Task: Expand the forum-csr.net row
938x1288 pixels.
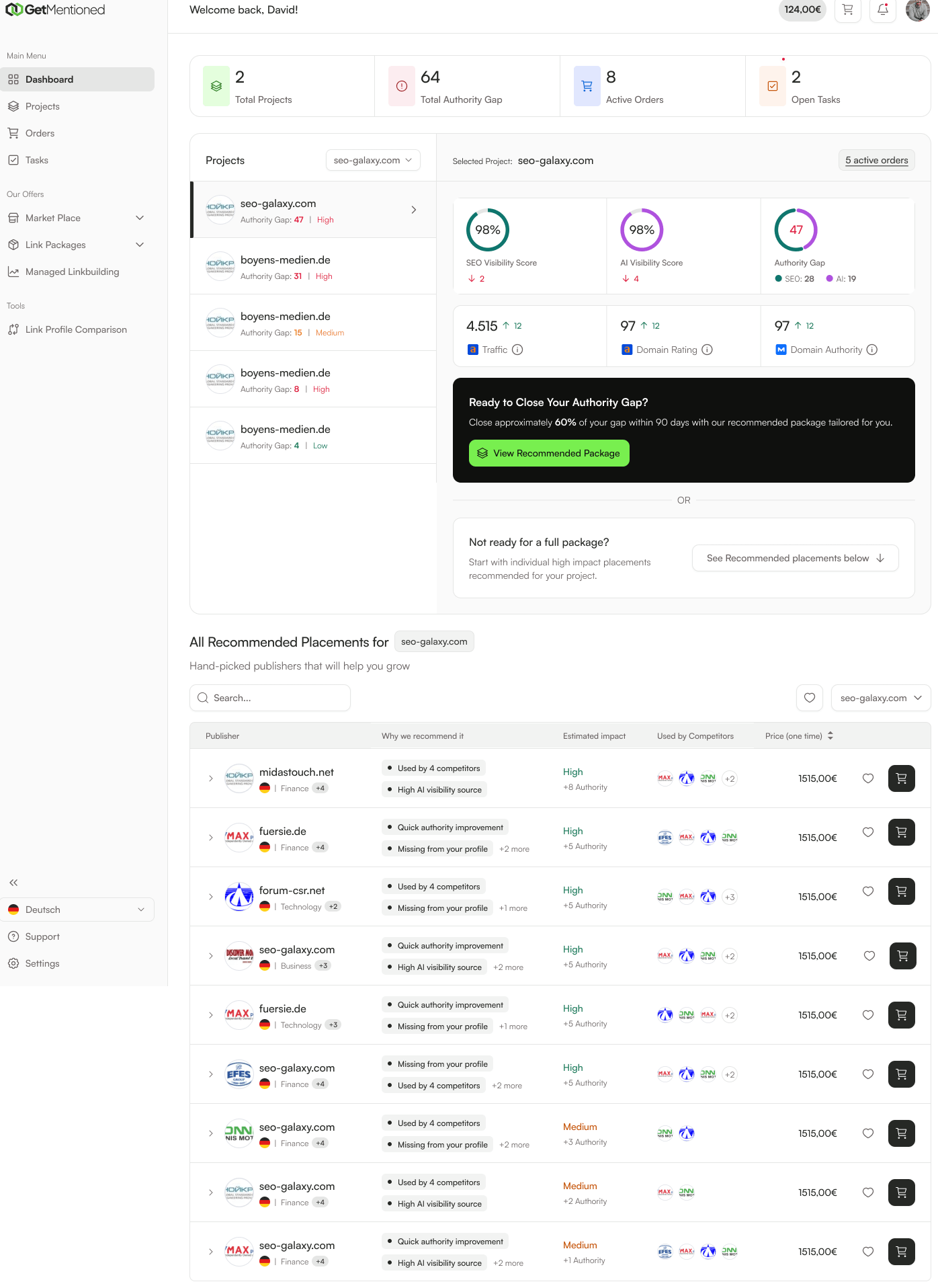Action: point(211,897)
